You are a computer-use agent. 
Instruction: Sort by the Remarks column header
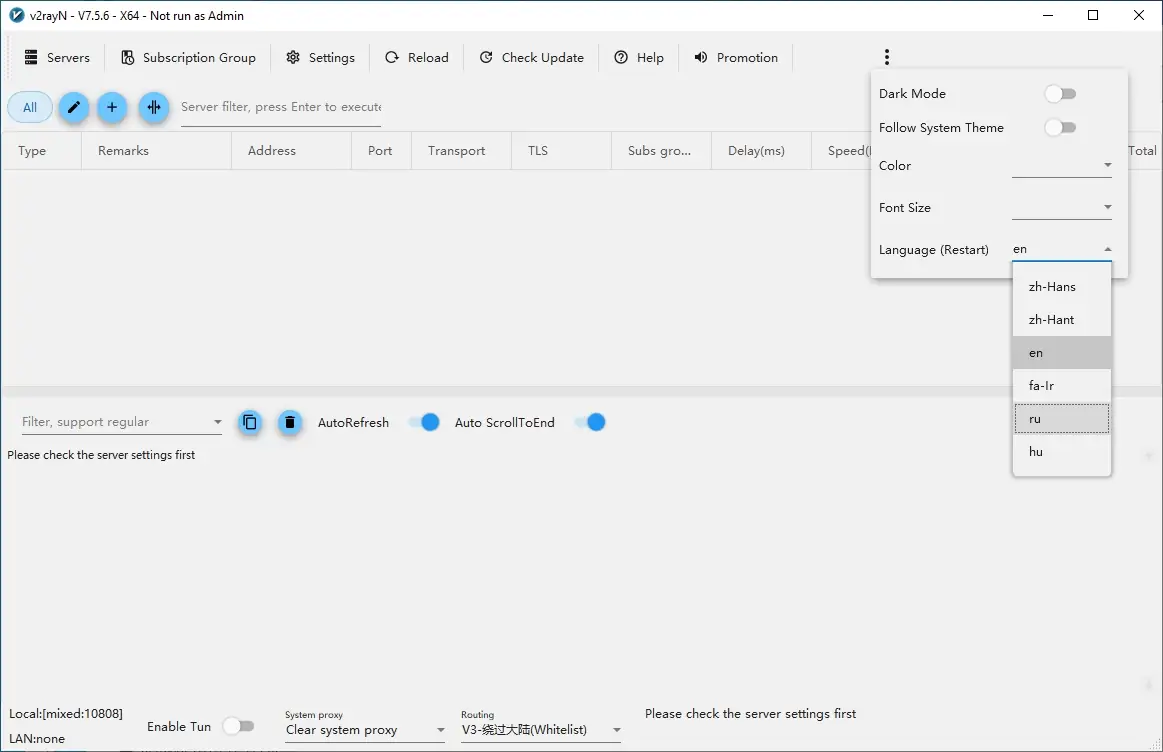[157, 151]
